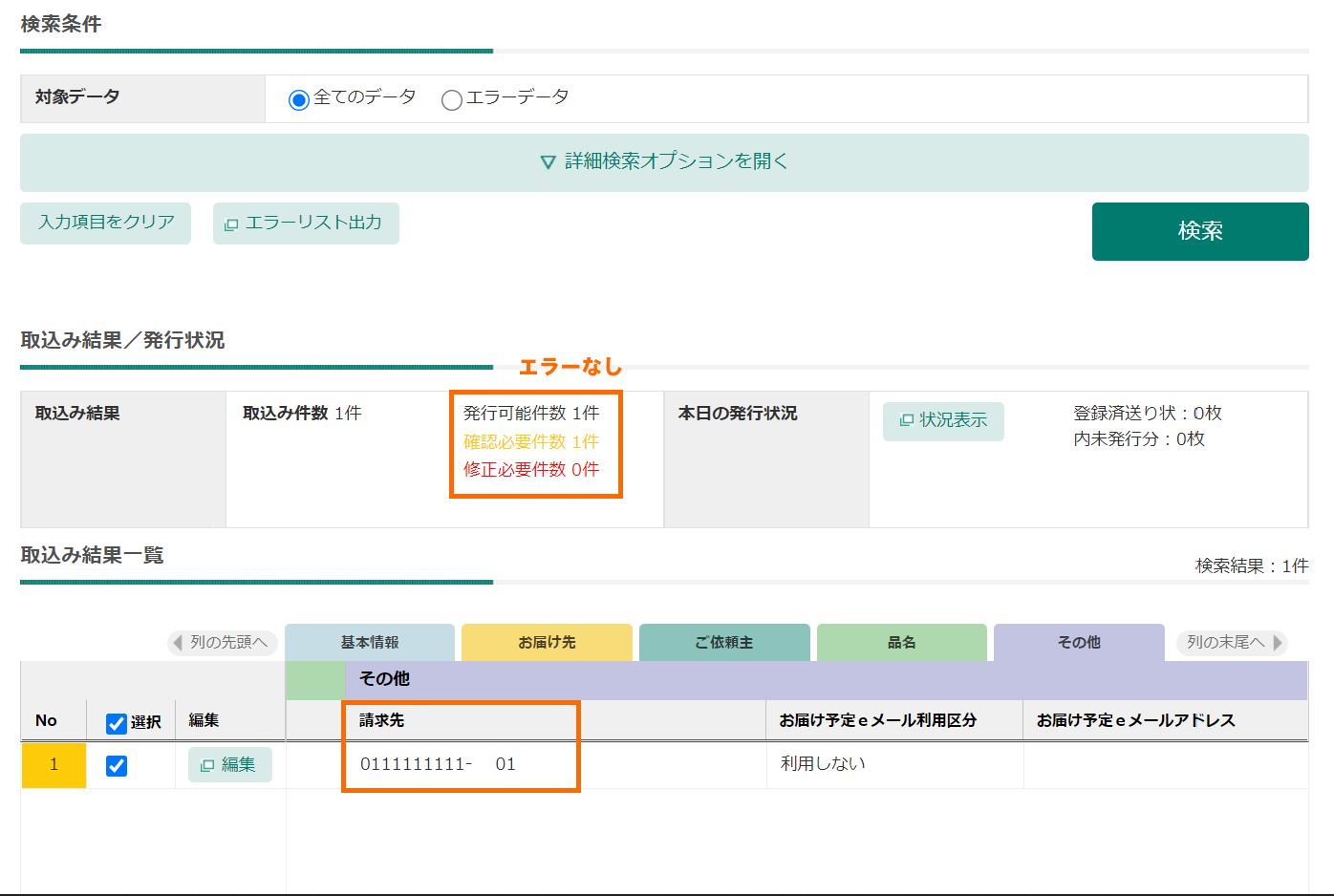Viewport: 1334px width, 896px height.
Task: Click the ▽ triangle beside 詳細検索オプションを開く
Action: 547,161
